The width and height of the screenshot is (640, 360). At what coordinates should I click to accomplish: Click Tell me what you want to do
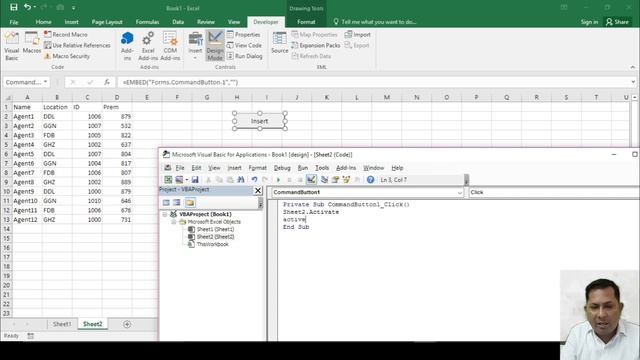click(375, 22)
